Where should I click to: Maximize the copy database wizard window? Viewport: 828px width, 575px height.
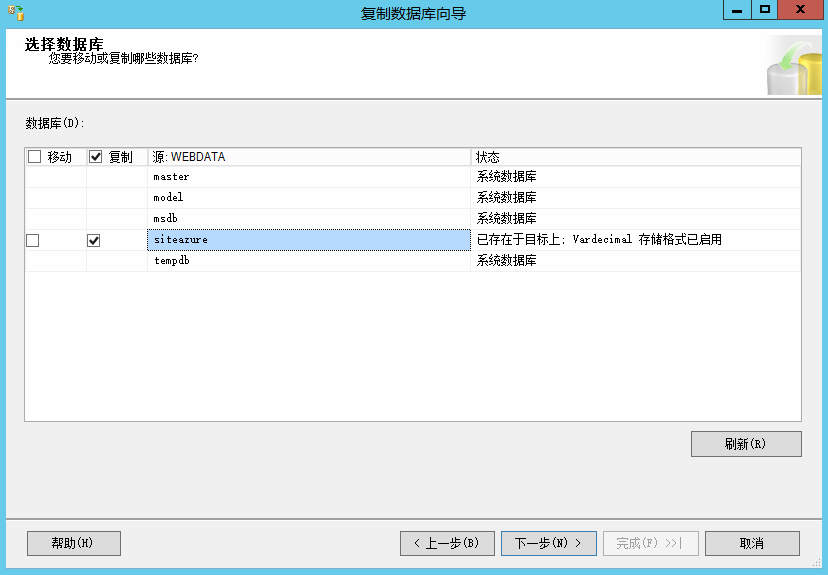(765, 10)
